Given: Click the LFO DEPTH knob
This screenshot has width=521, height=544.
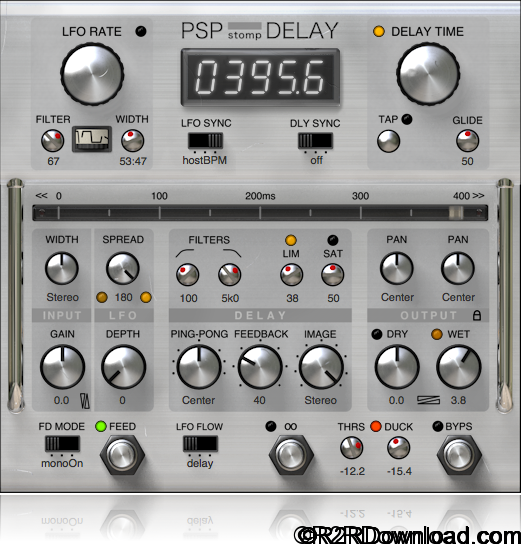Looking at the screenshot, I should tap(123, 367).
